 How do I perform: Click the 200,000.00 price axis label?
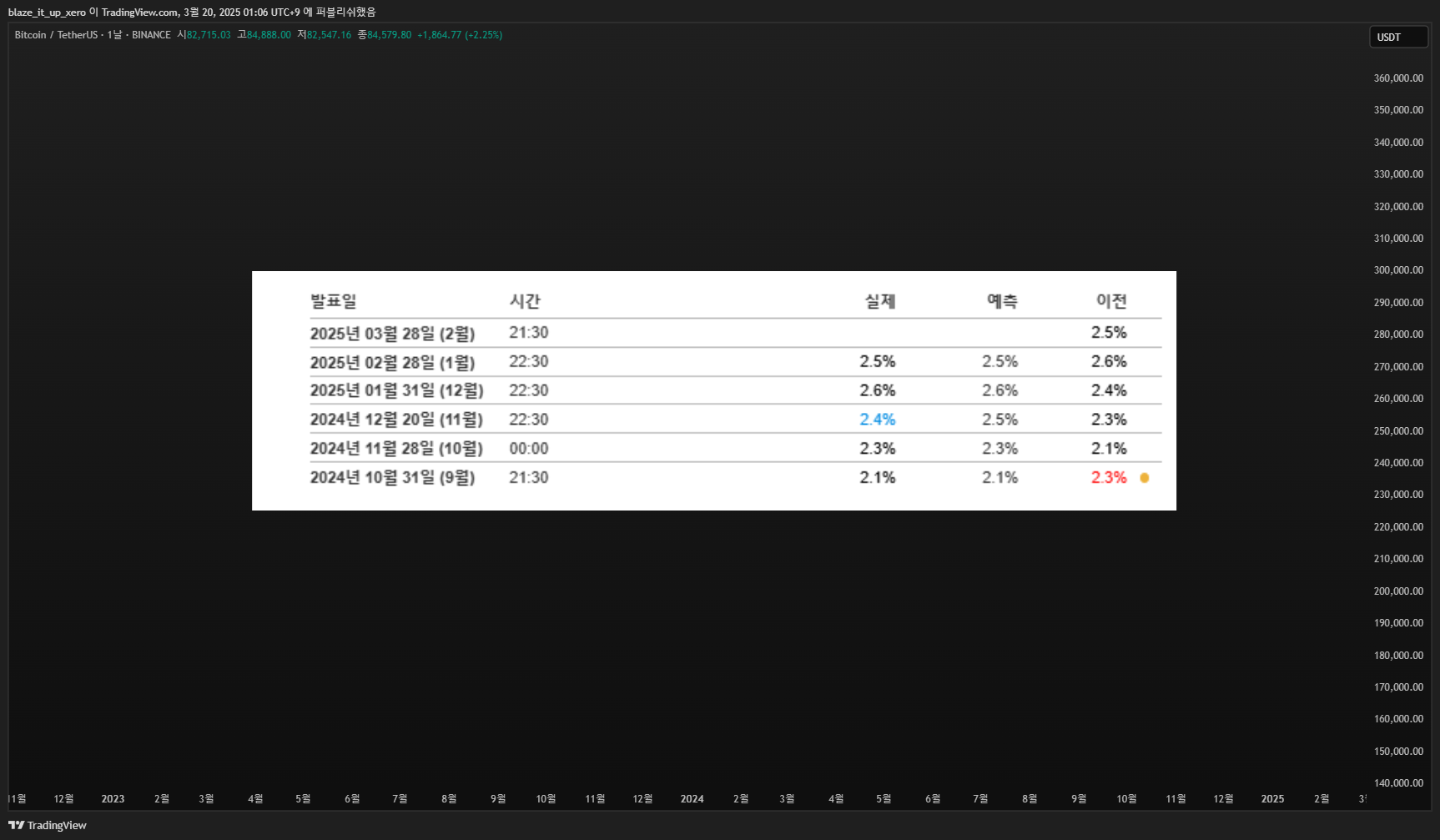coord(1398,591)
